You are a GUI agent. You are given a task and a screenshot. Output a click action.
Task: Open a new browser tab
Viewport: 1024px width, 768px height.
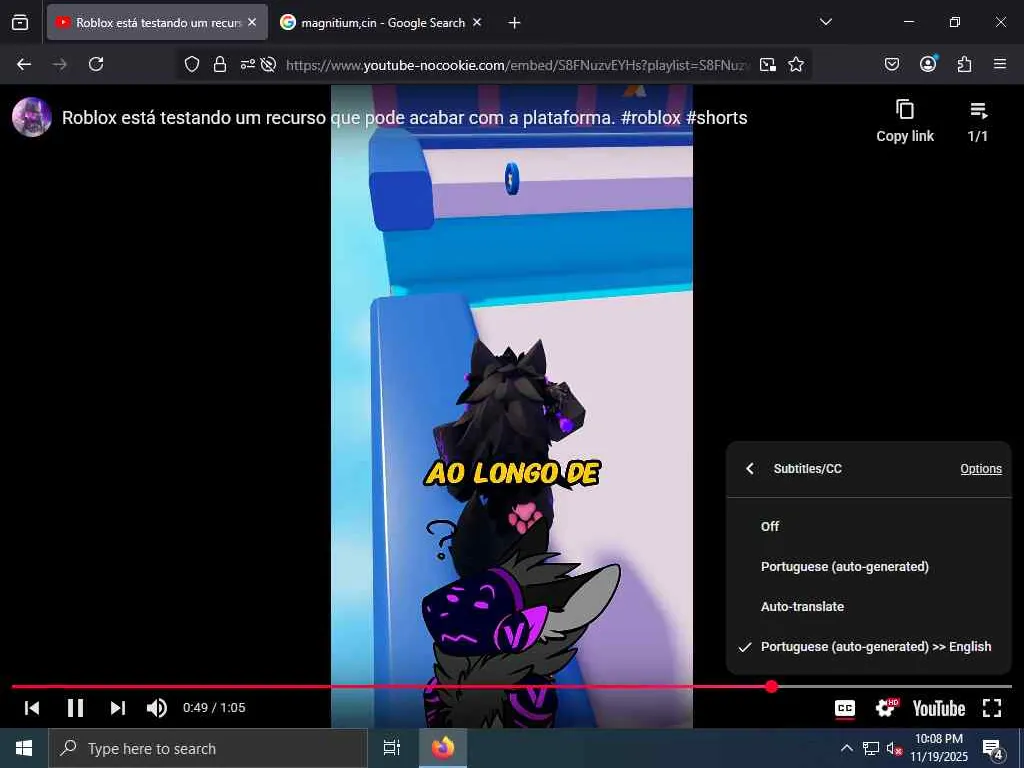tap(515, 23)
